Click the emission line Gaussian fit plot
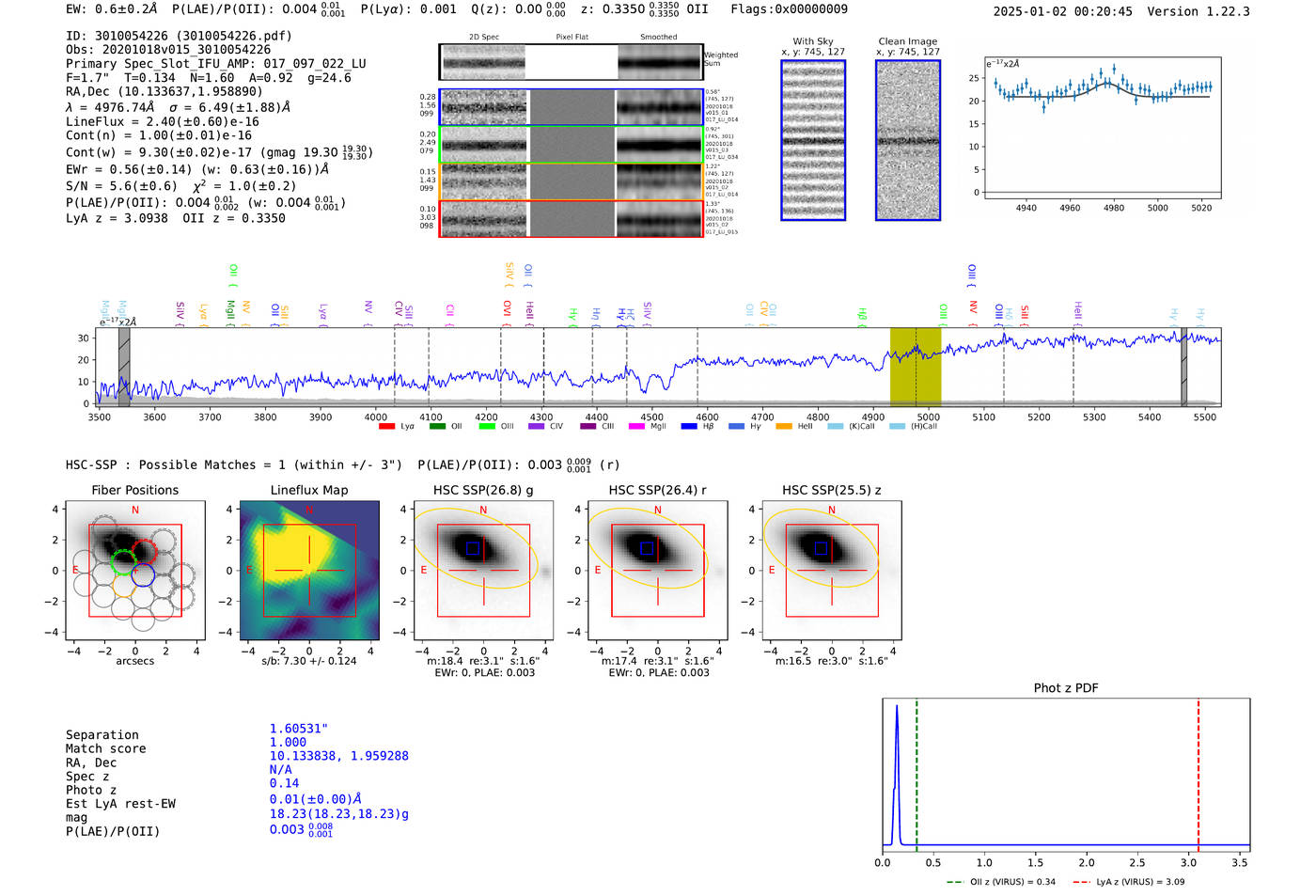Image resolution: width=1316 pixels, height=896 pixels. point(1103,127)
